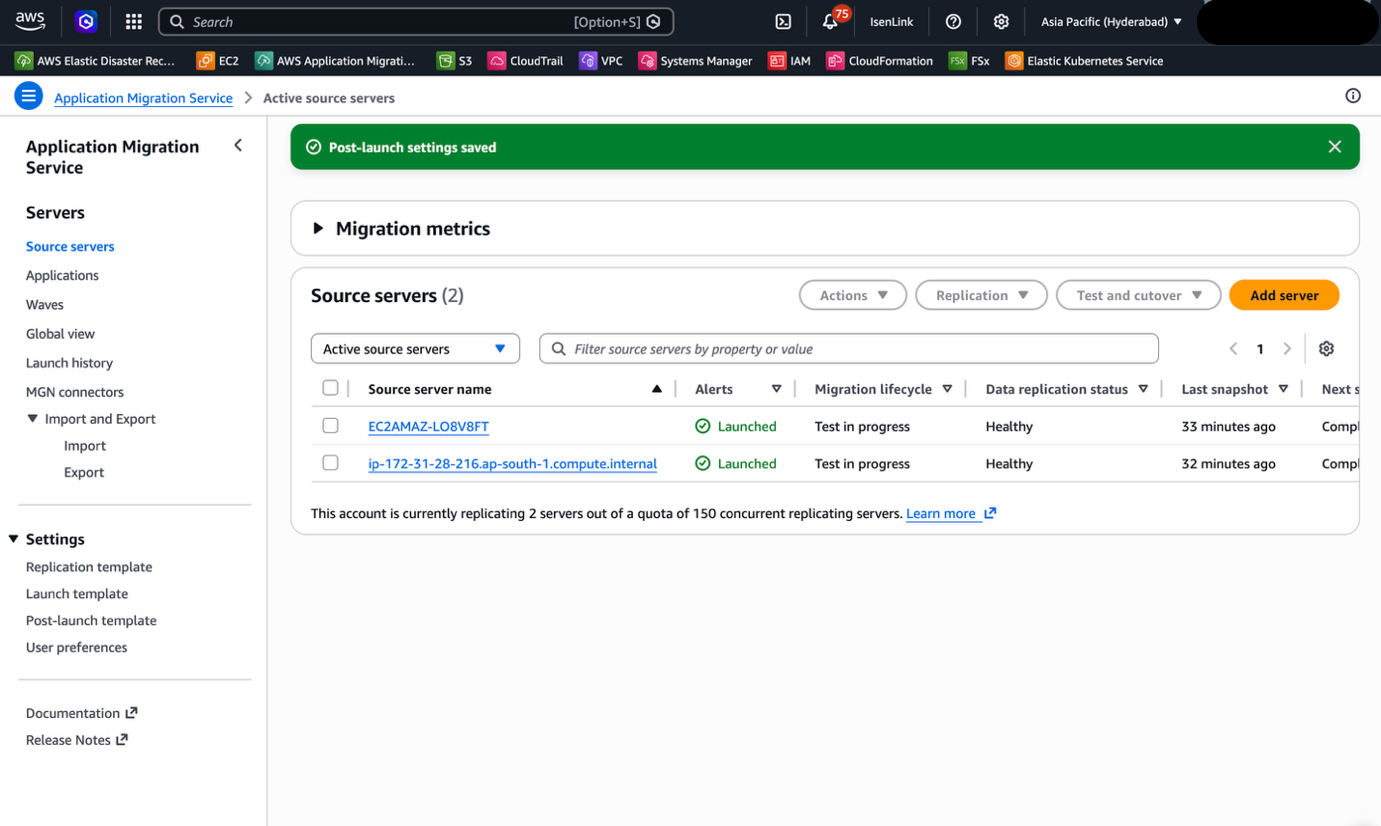Open EC2 shortcut in favorites bar

click(218, 61)
